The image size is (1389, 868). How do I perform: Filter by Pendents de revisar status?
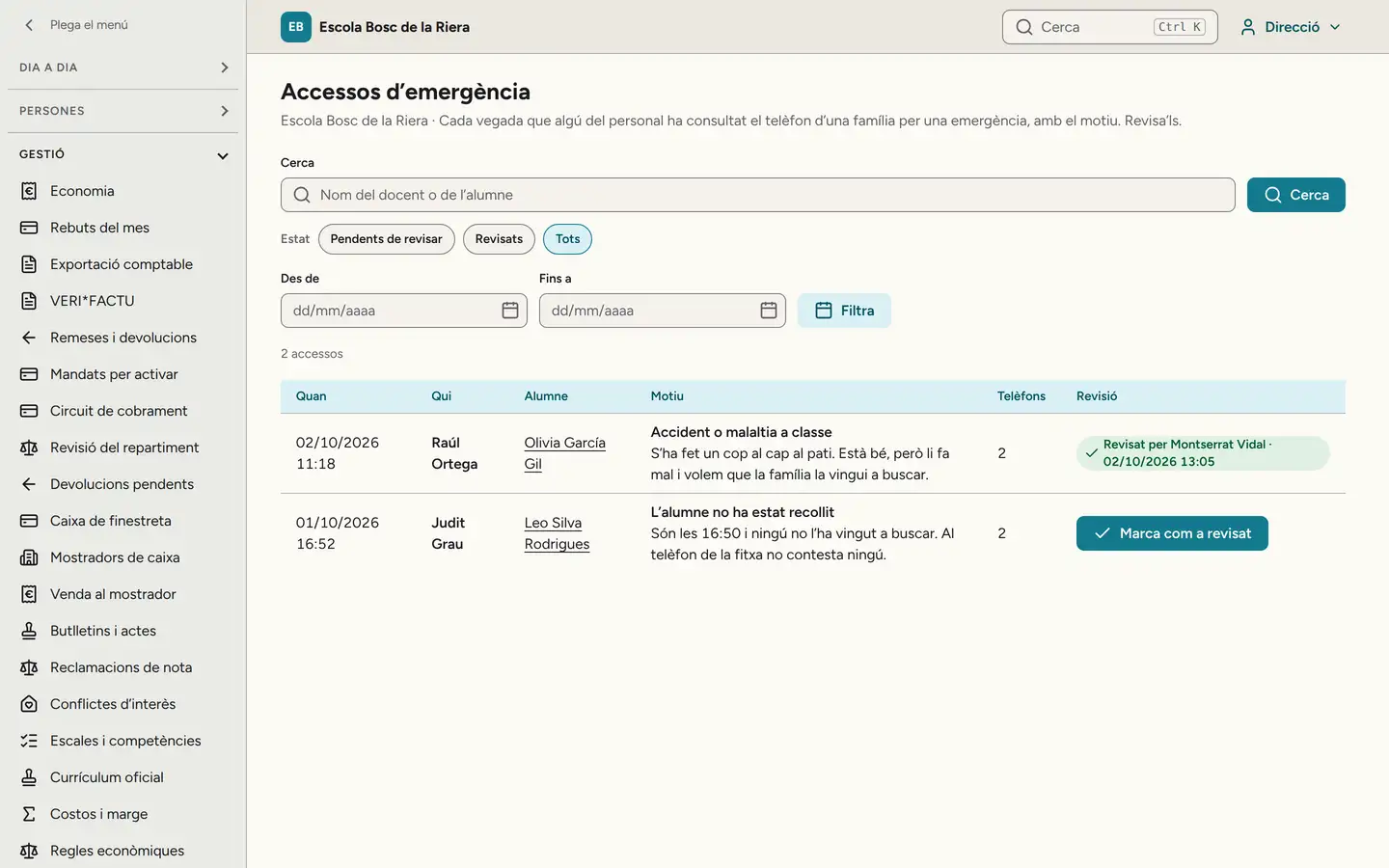pyautogui.click(x=386, y=239)
